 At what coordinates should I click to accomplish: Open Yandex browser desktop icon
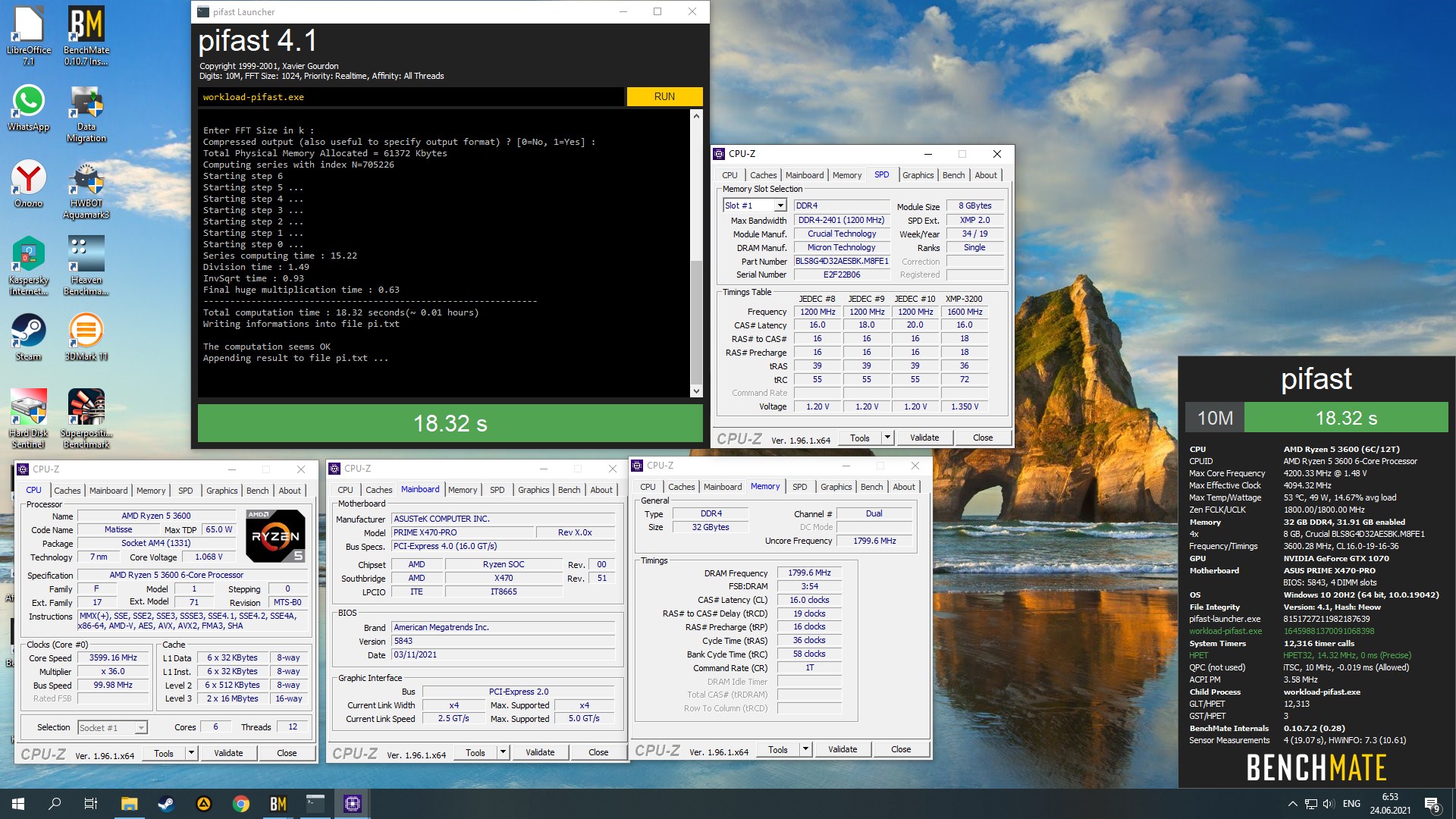29,184
